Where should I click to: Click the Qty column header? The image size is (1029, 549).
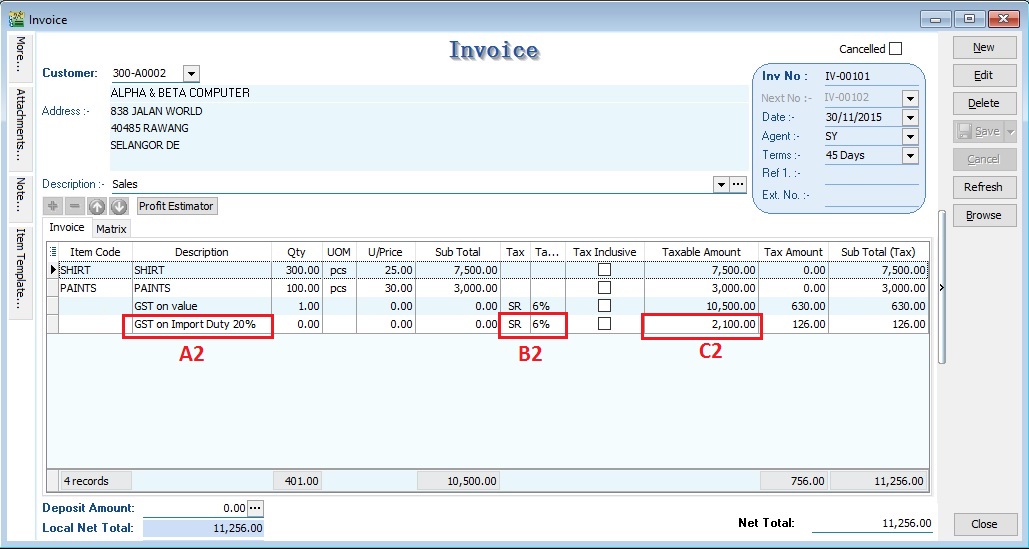(297, 252)
